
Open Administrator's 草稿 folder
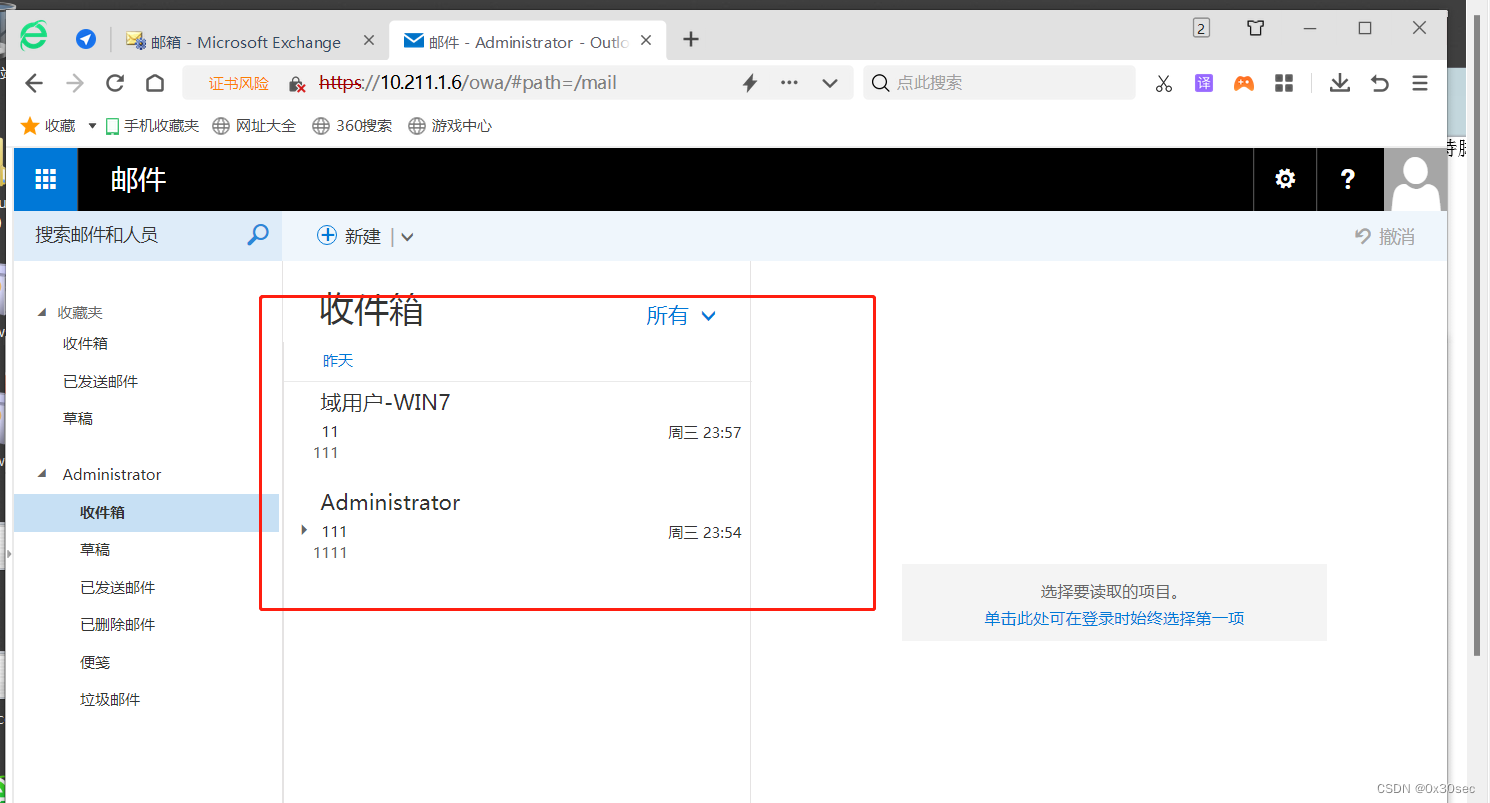(95, 549)
